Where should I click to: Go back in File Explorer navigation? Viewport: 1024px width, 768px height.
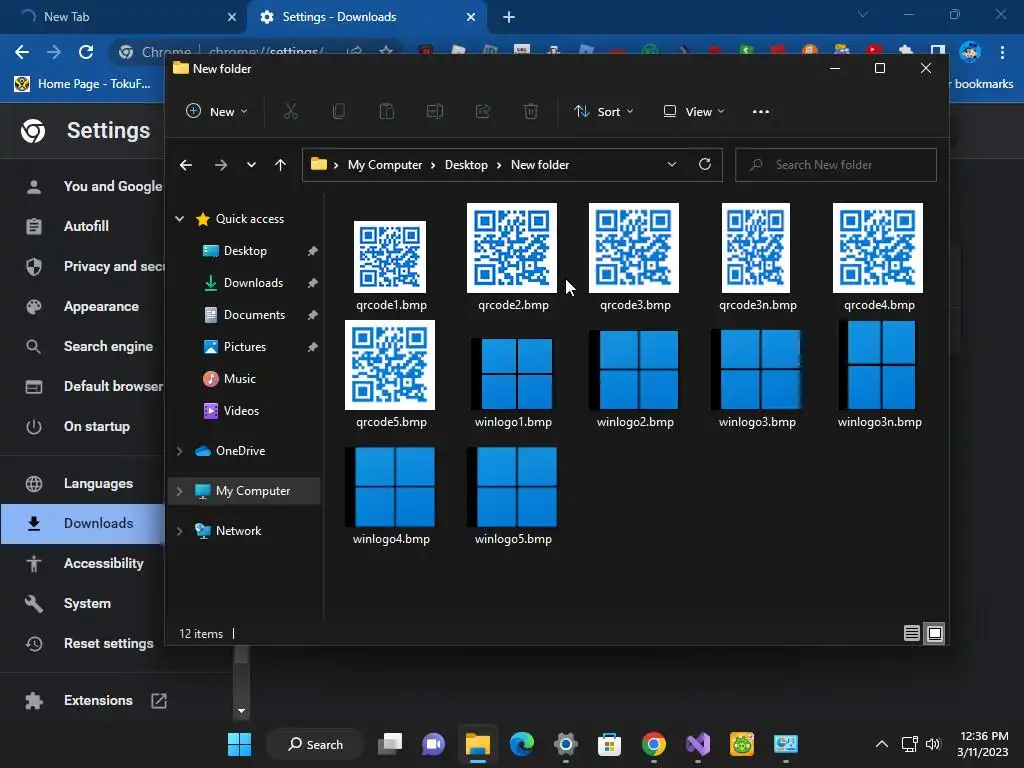[x=186, y=165]
